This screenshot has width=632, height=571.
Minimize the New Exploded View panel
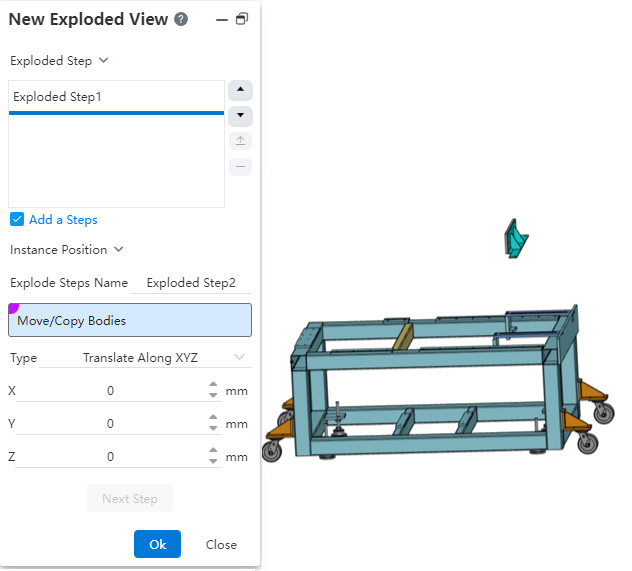pos(222,19)
